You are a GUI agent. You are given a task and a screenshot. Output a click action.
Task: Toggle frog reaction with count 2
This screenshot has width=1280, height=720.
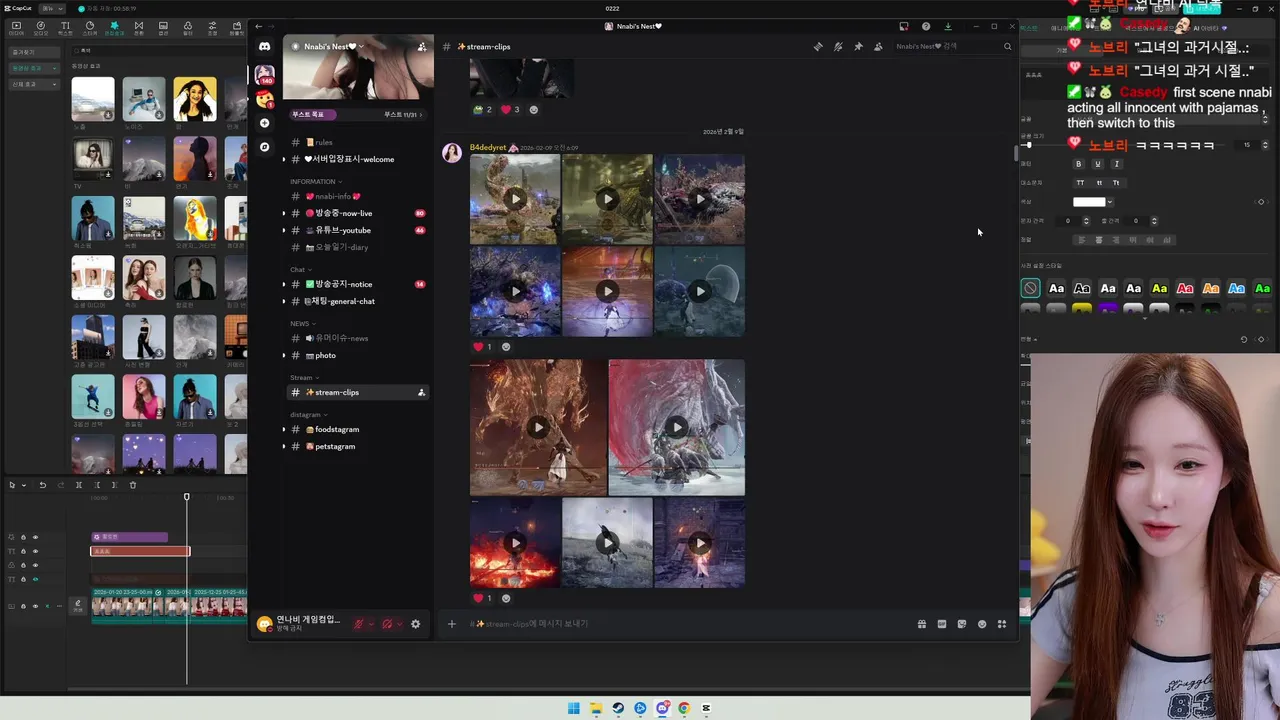tap(483, 109)
